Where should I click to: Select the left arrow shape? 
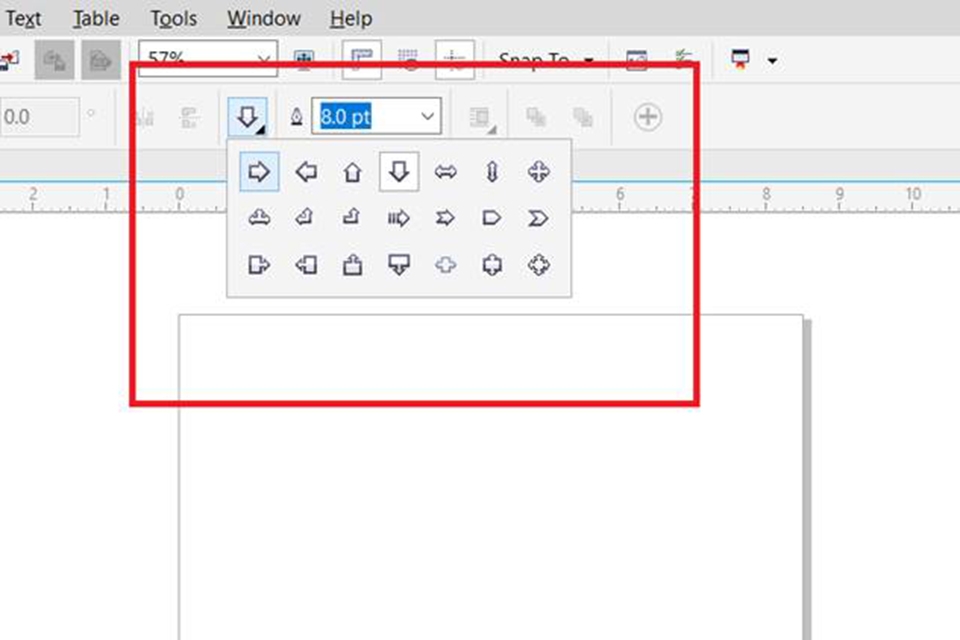coord(306,171)
